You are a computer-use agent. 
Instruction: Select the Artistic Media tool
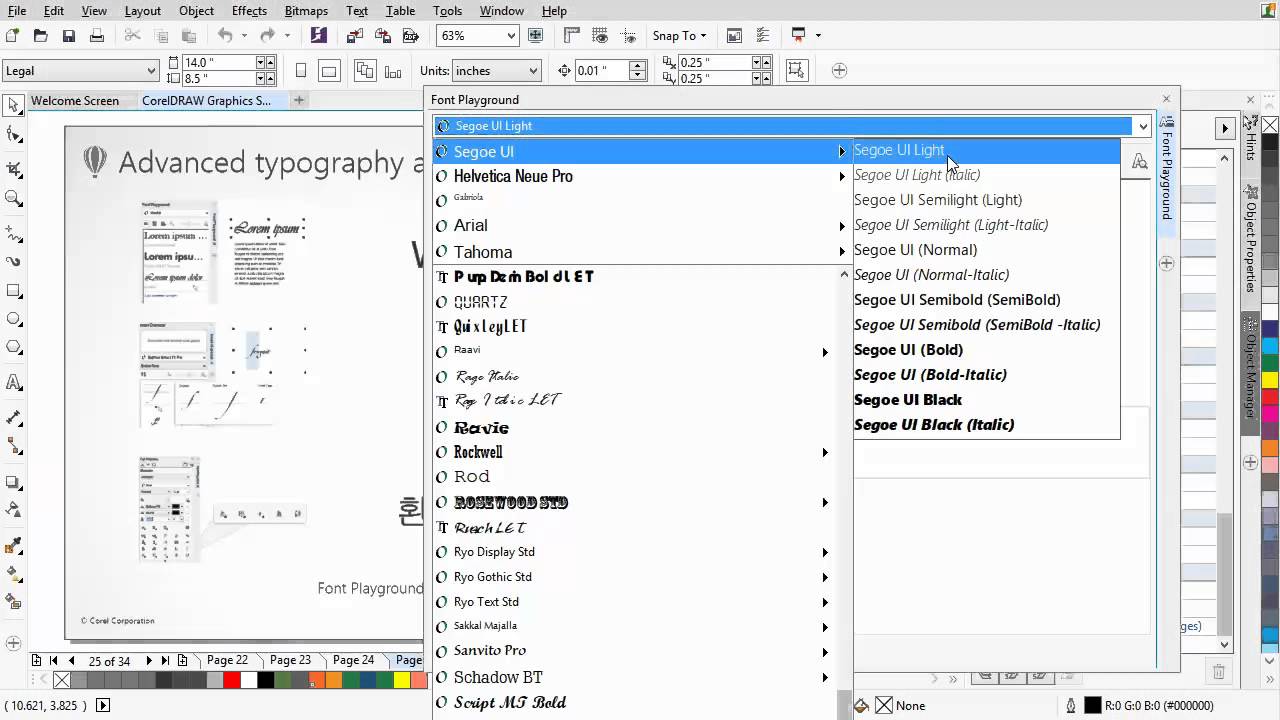(x=14, y=262)
